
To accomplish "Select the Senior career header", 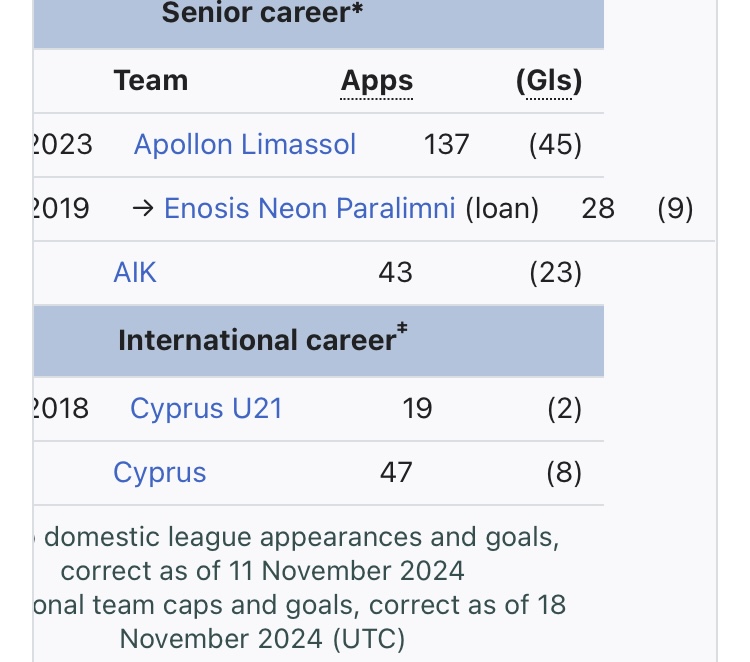I will tap(262, 13).
